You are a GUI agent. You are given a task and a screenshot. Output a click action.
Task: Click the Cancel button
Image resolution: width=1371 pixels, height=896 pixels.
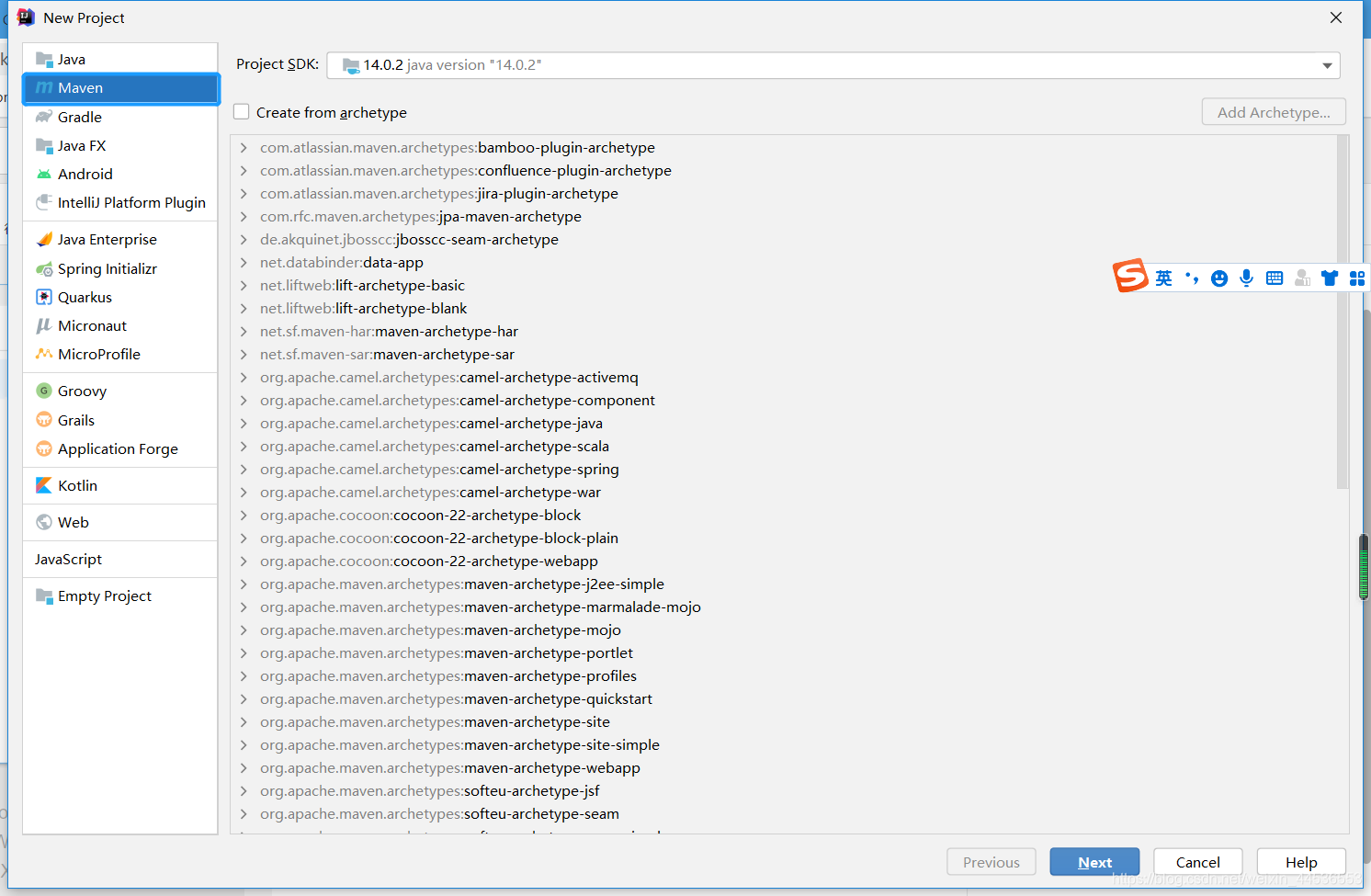pyautogui.click(x=1198, y=862)
